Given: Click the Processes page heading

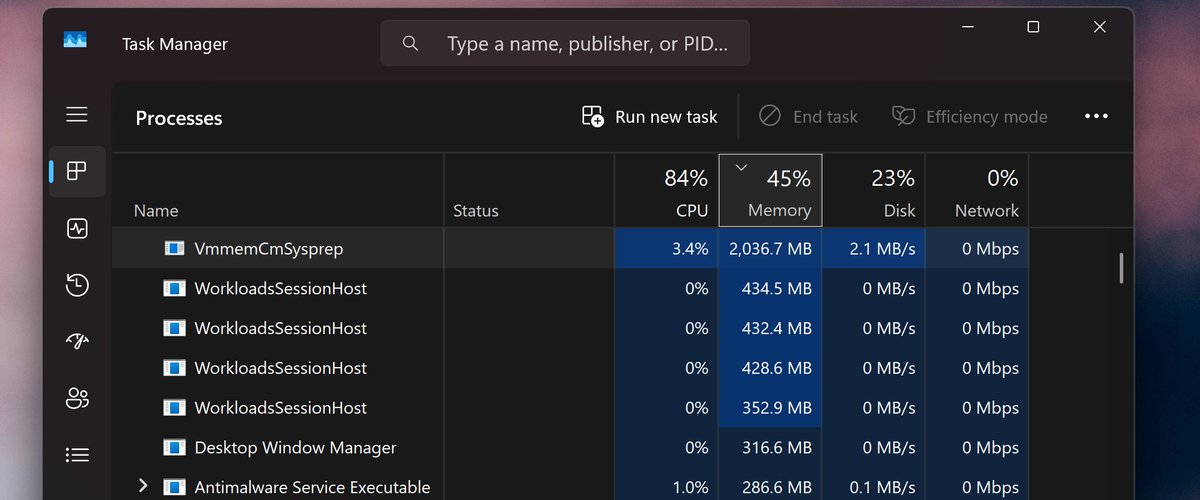Looking at the screenshot, I should click(179, 118).
